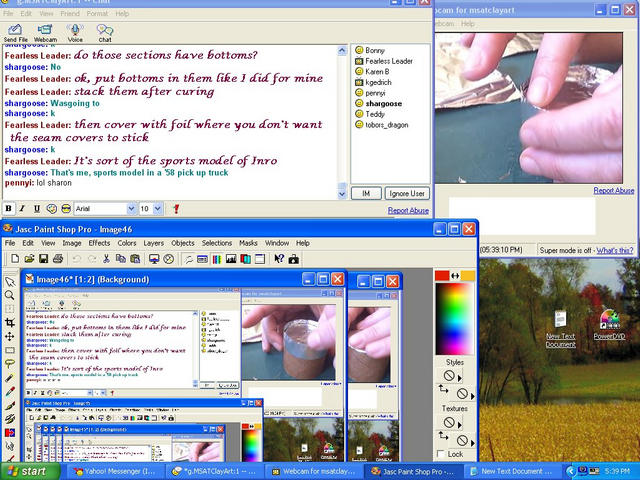Screen dimensions: 640x480
Task: Switch to New Text Document taskbar button
Action: click(x=512, y=471)
